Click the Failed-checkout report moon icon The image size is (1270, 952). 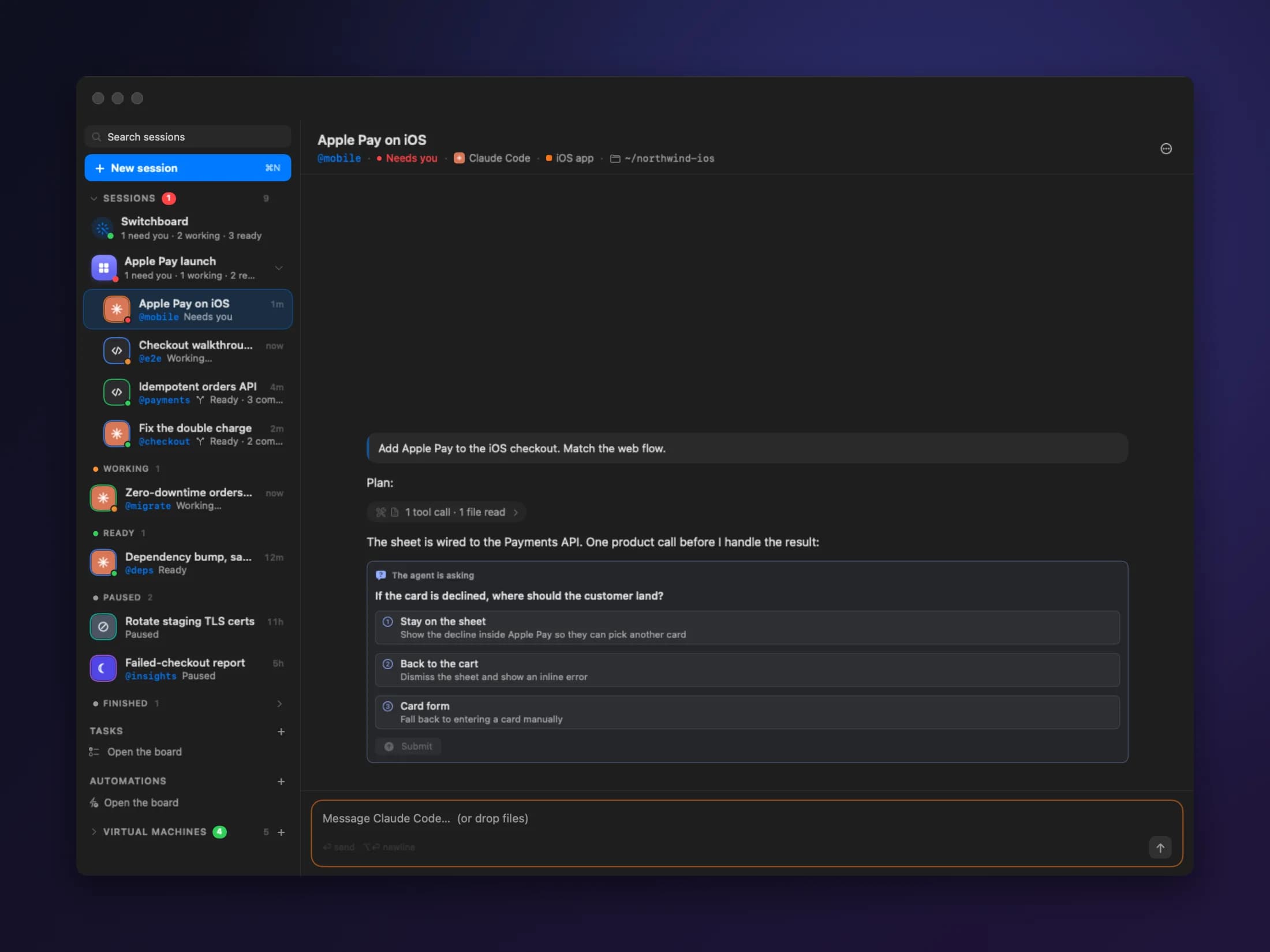click(x=103, y=669)
